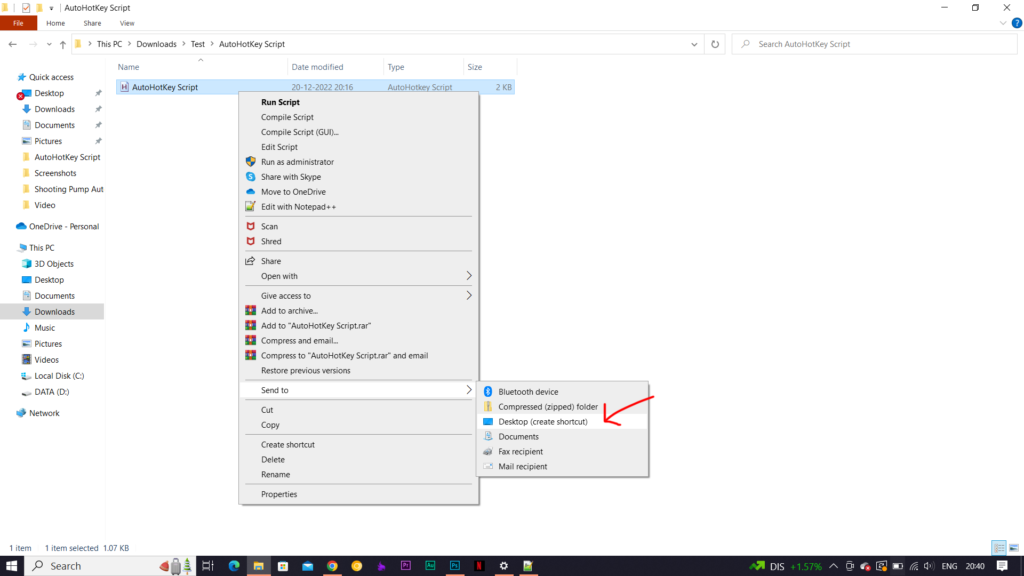Expand the Send to submenu arrow

click(x=468, y=390)
